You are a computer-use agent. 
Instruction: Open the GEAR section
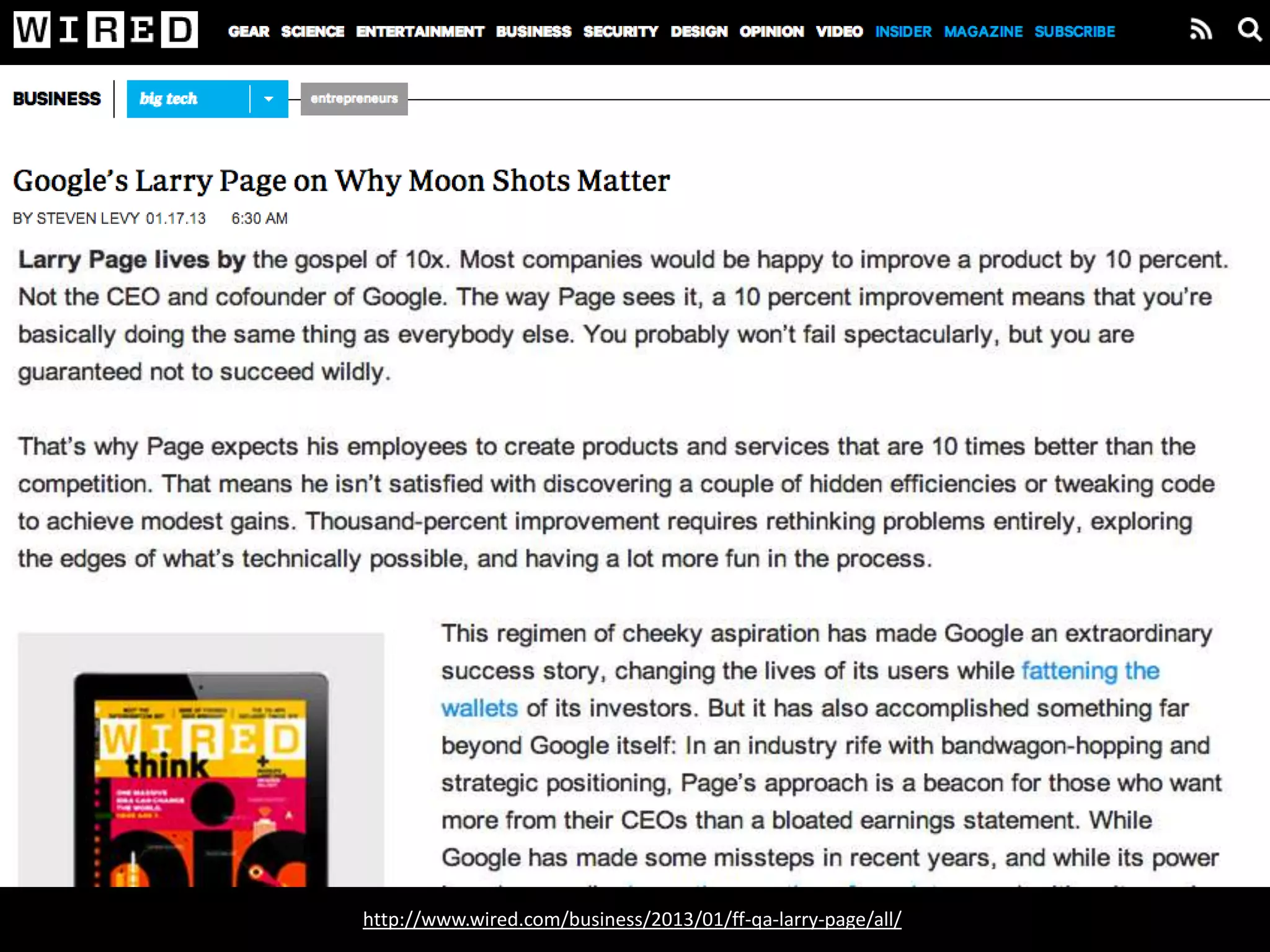coord(249,32)
